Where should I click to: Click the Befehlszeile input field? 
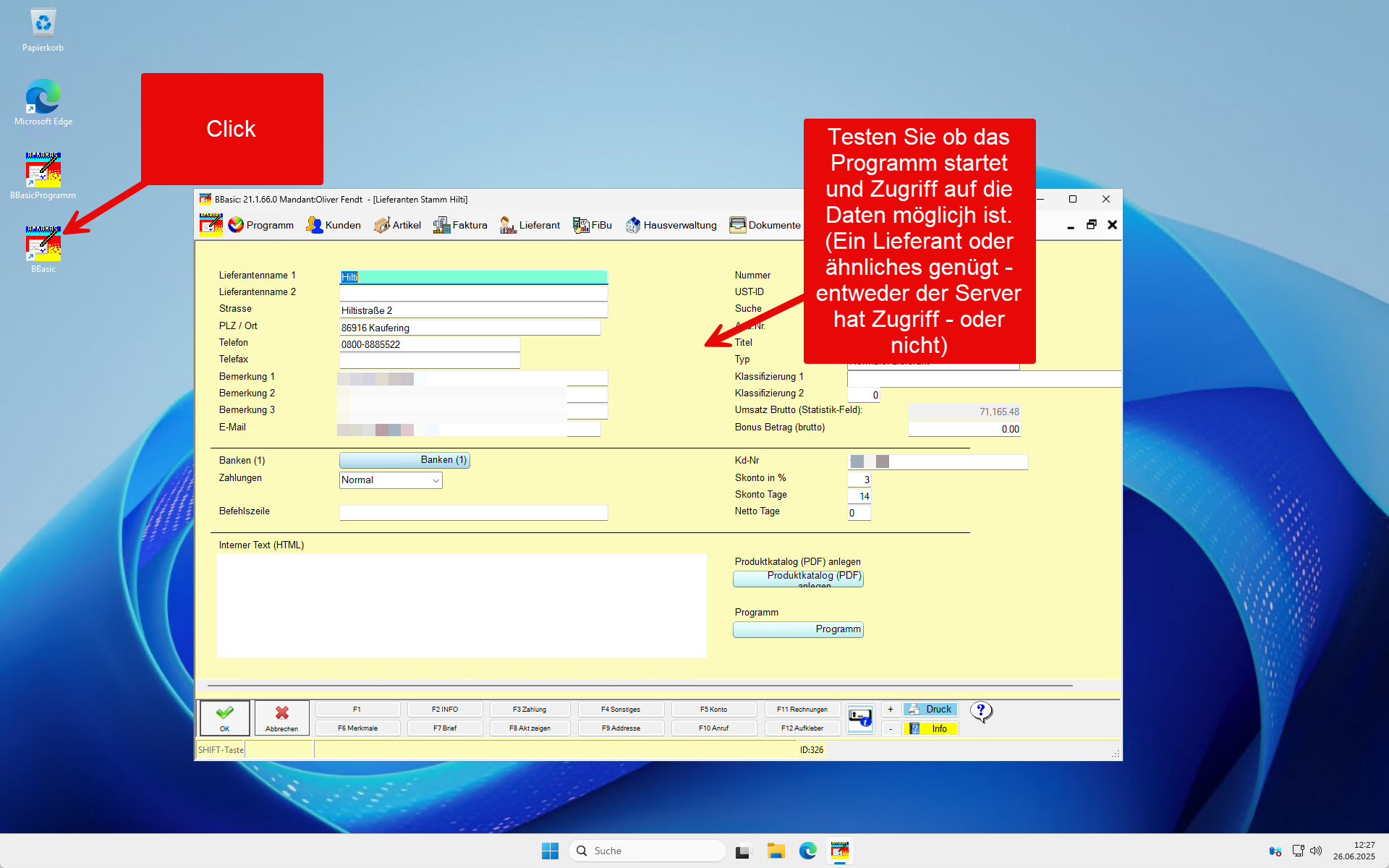pos(473,513)
